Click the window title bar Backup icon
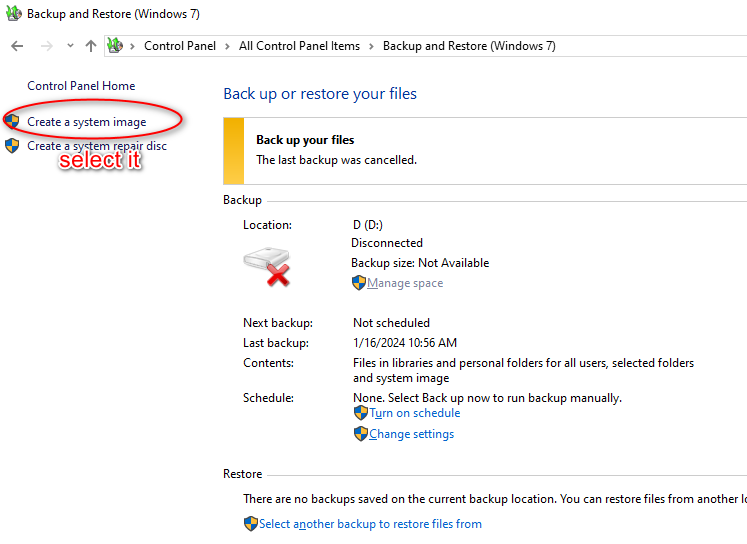Screen dimensions: 747x544 click(x=14, y=13)
